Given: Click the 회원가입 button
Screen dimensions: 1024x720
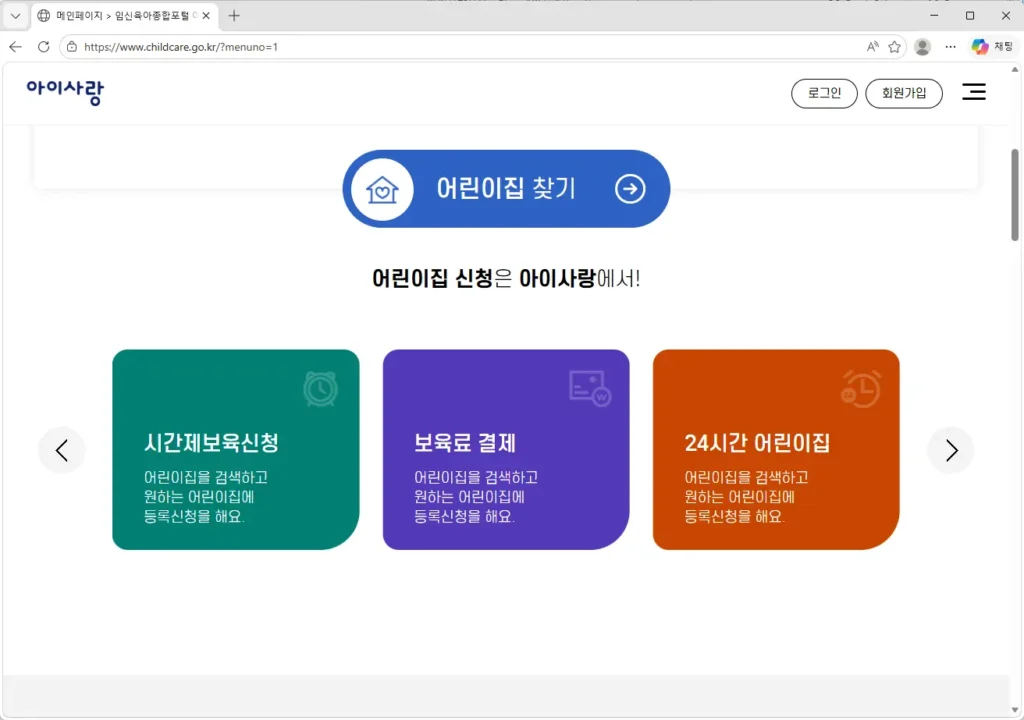Looking at the screenshot, I should 903,93.
